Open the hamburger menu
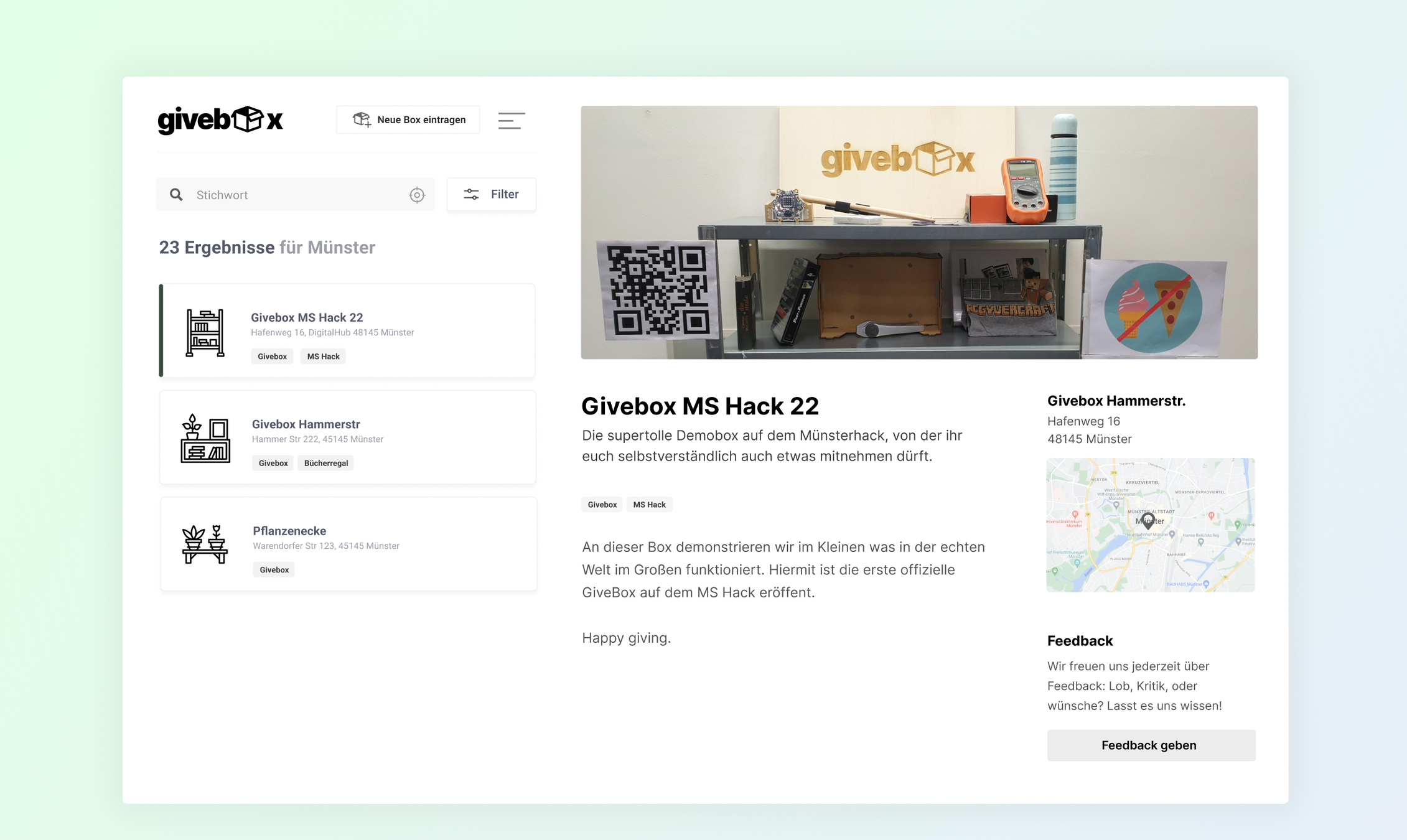This screenshot has height=840, width=1407. (x=511, y=120)
